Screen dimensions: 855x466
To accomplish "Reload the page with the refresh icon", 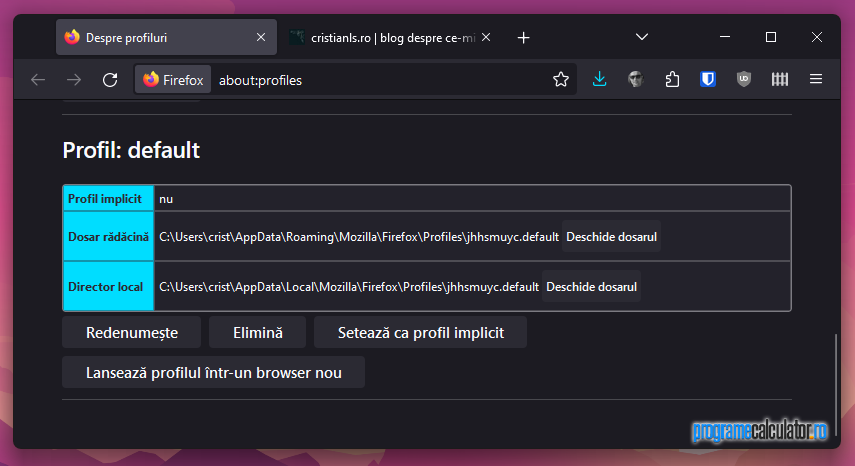I will (110, 80).
